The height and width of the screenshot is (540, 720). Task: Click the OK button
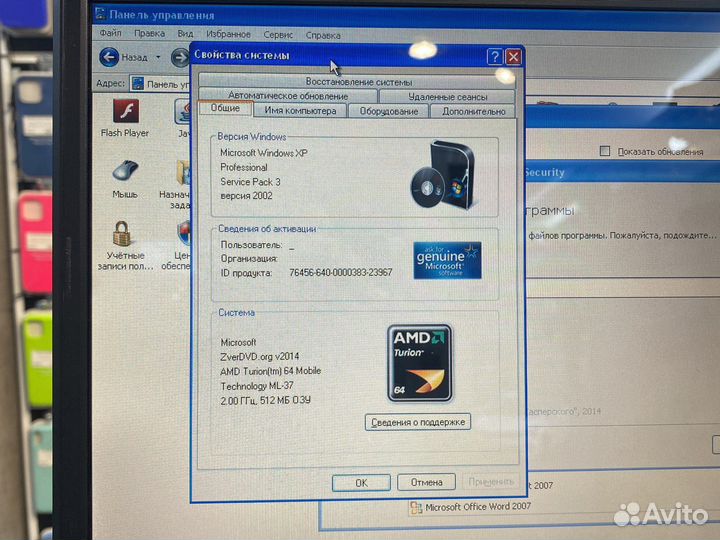click(361, 483)
